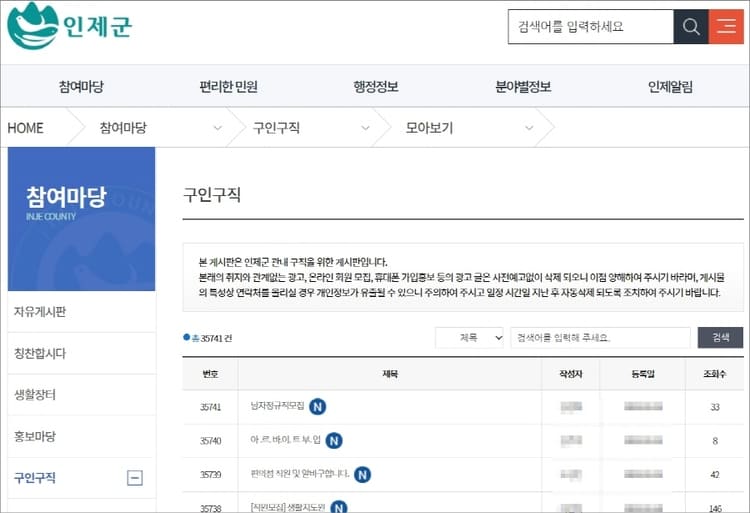Click the 구인구직 page heading
The width and height of the screenshot is (750, 513).
tap(212, 195)
